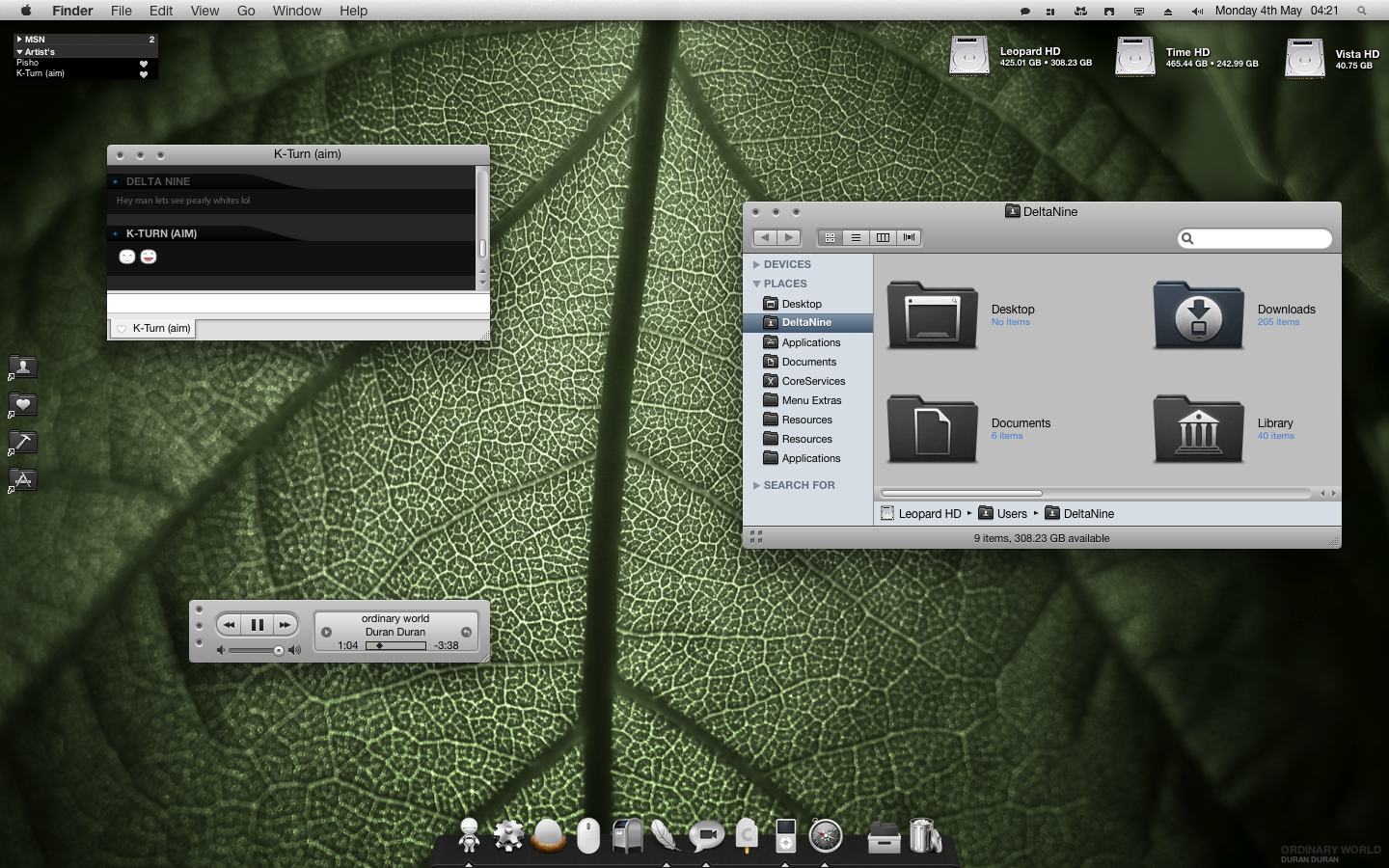The width and height of the screenshot is (1389, 868).
Task: Open the heart shortcut on desktop left
Action: (x=23, y=405)
